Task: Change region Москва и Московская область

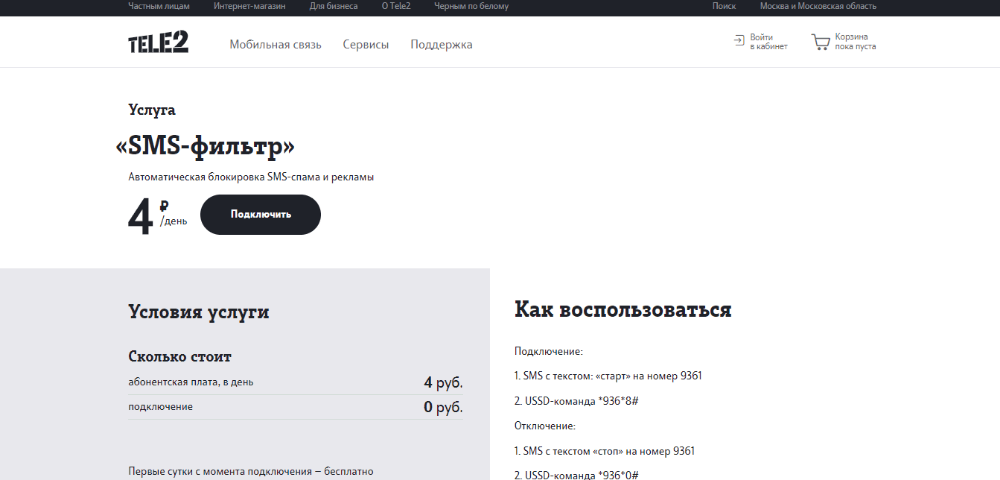Action: [x=818, y=6]
